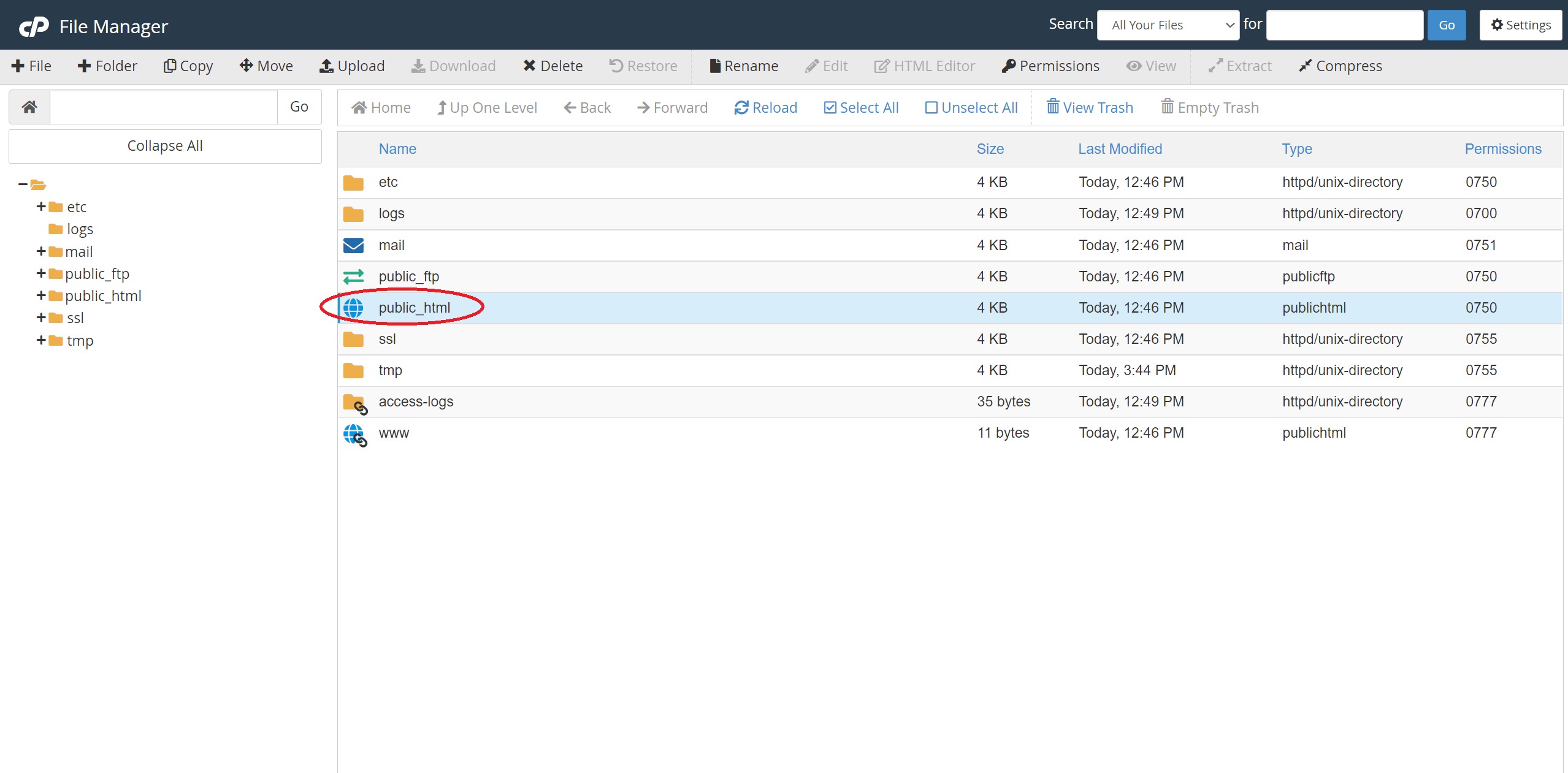Click the mail type cell
Viewport: 1568px width, 773px height.
(x=1295, y=245)
